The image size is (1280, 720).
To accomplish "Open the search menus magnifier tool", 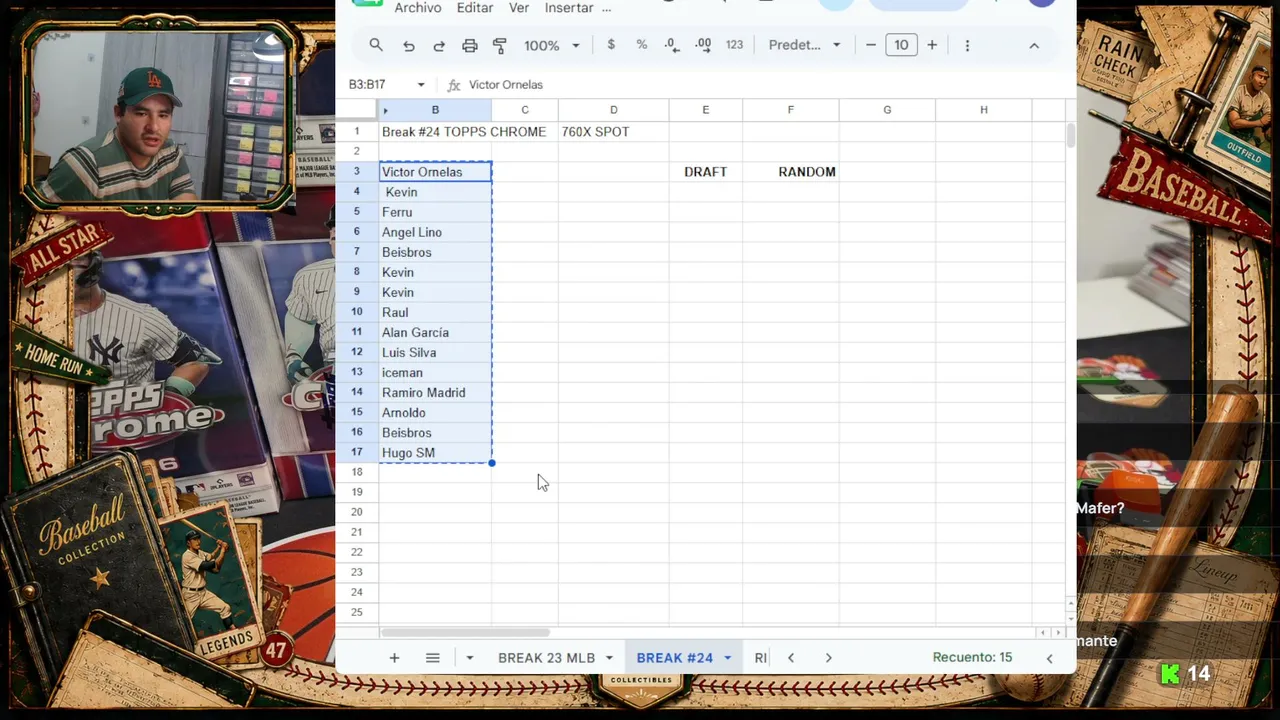I will 376,45.
